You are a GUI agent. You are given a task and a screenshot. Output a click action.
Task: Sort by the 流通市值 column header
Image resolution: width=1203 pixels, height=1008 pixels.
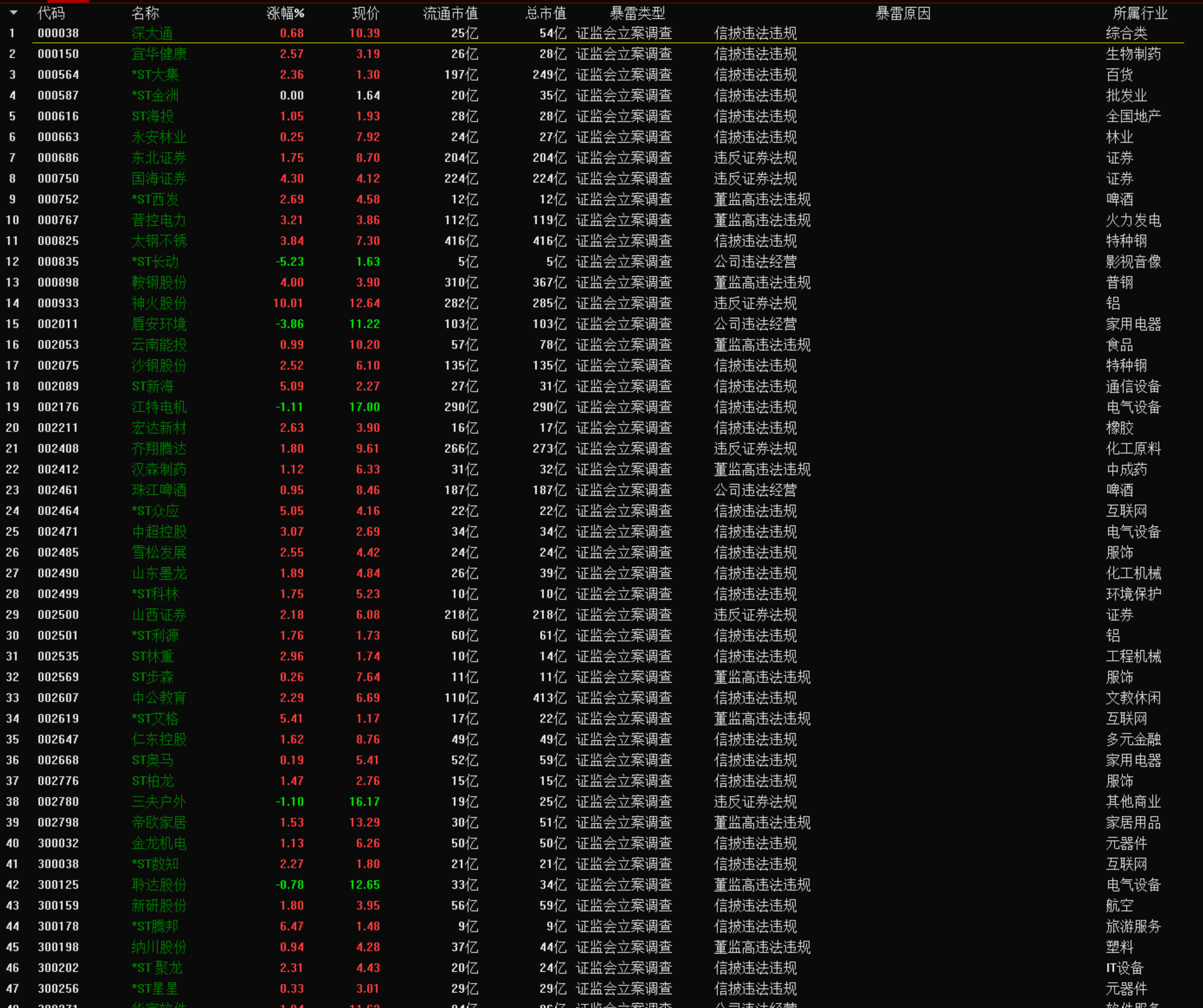[x=450, y=13]
